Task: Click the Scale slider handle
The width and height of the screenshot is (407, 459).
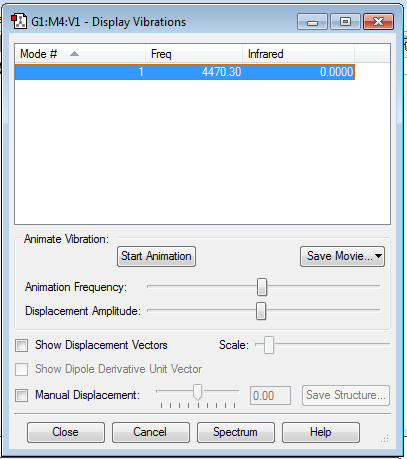Action: (x=269, y=345)
